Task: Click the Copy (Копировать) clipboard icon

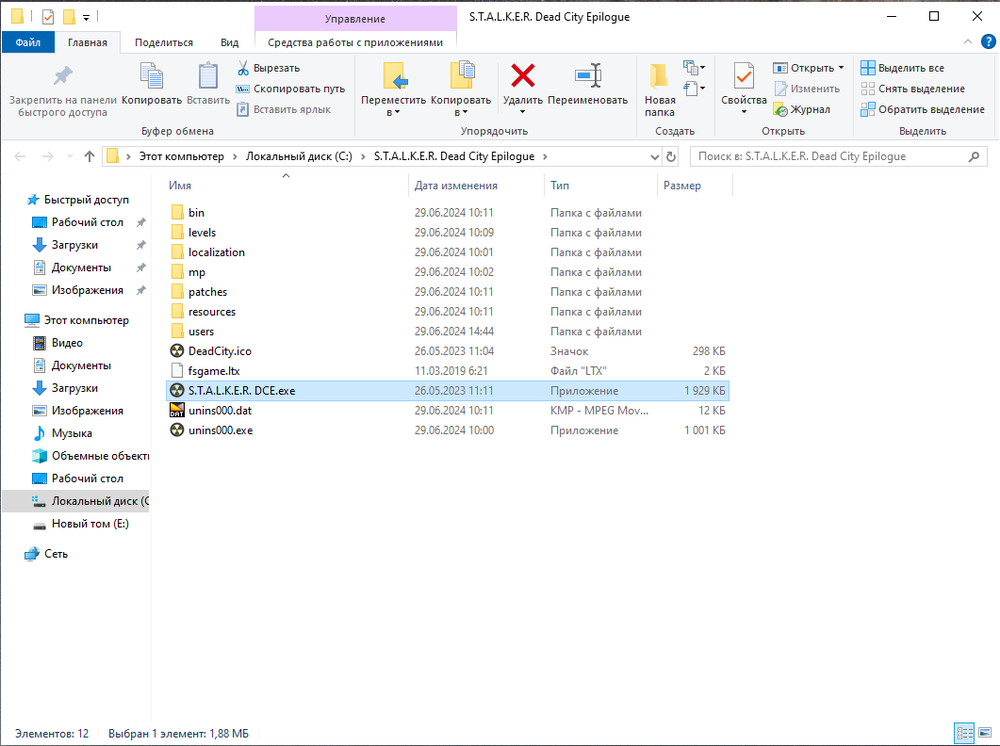Action: pyautogui.click(x=151, y=76)
